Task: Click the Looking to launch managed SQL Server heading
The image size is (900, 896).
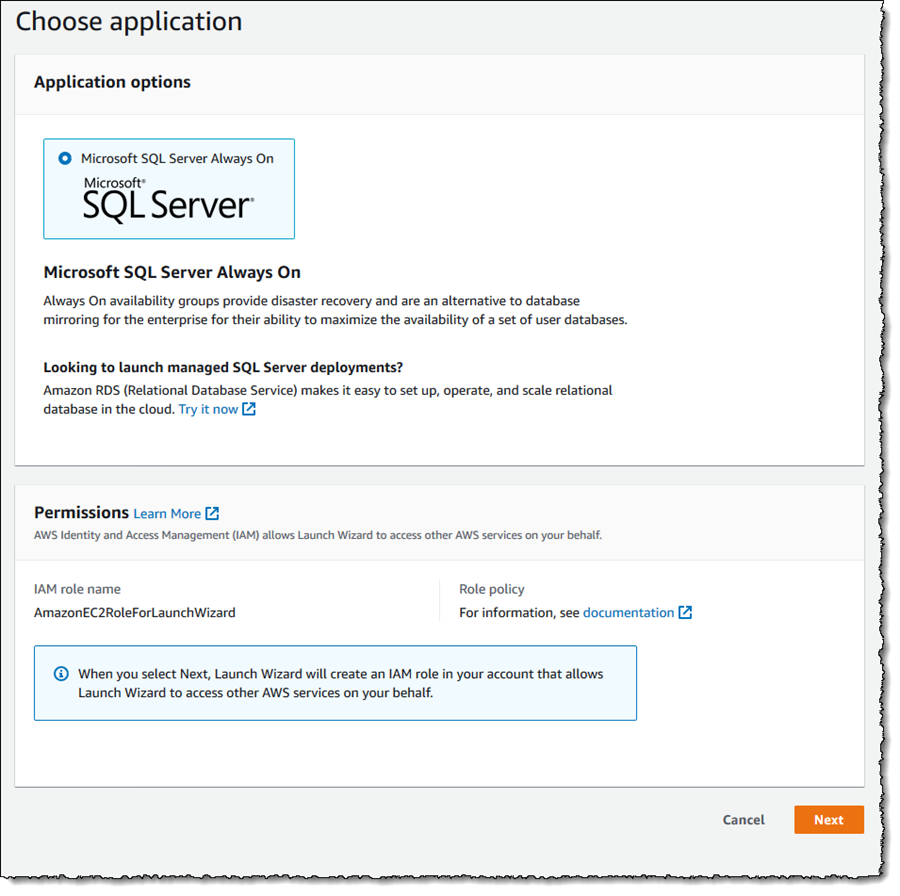Action: point(223,367)
